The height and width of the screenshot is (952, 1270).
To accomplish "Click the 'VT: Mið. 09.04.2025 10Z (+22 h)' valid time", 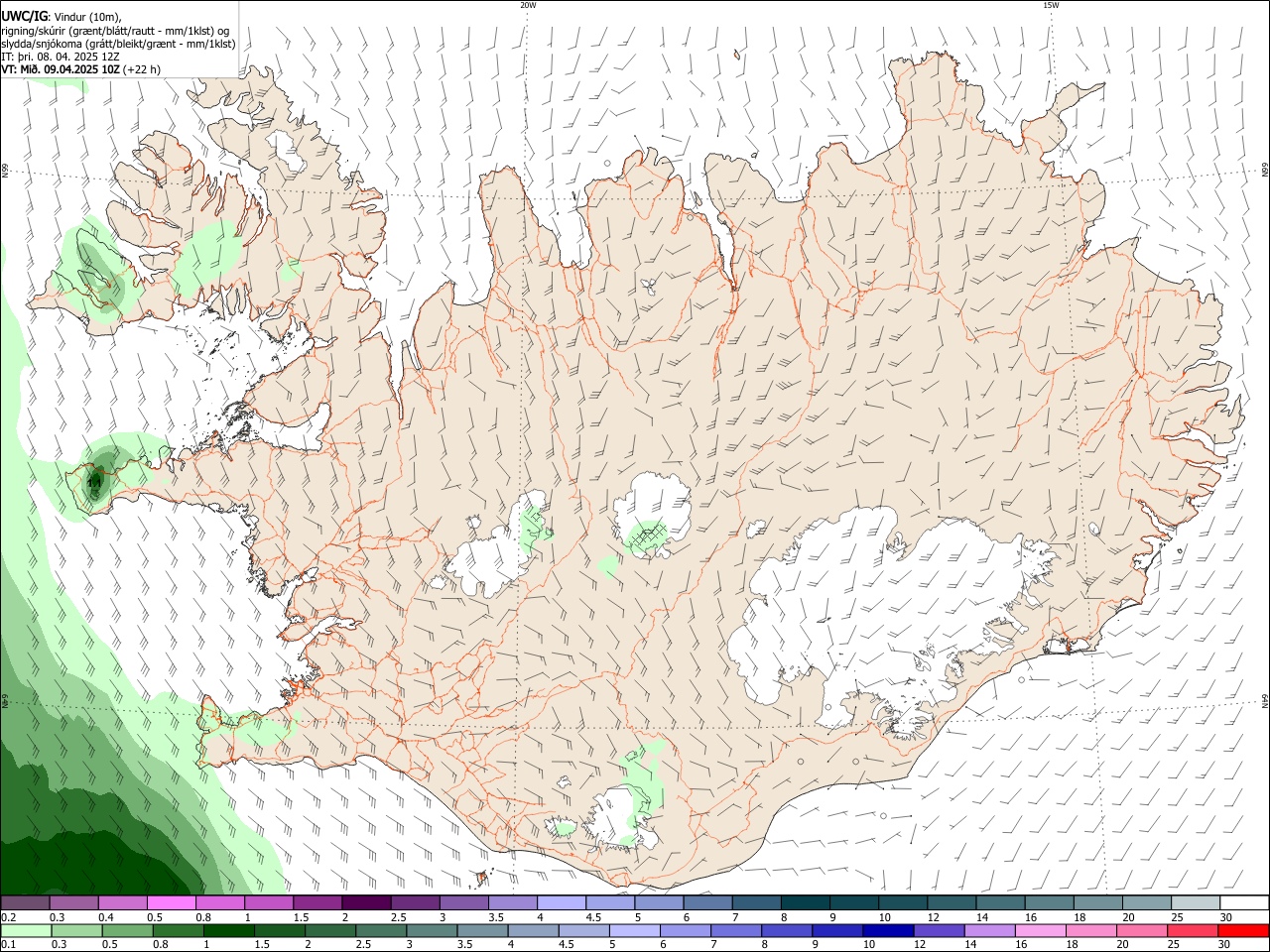I will [80, 69].
